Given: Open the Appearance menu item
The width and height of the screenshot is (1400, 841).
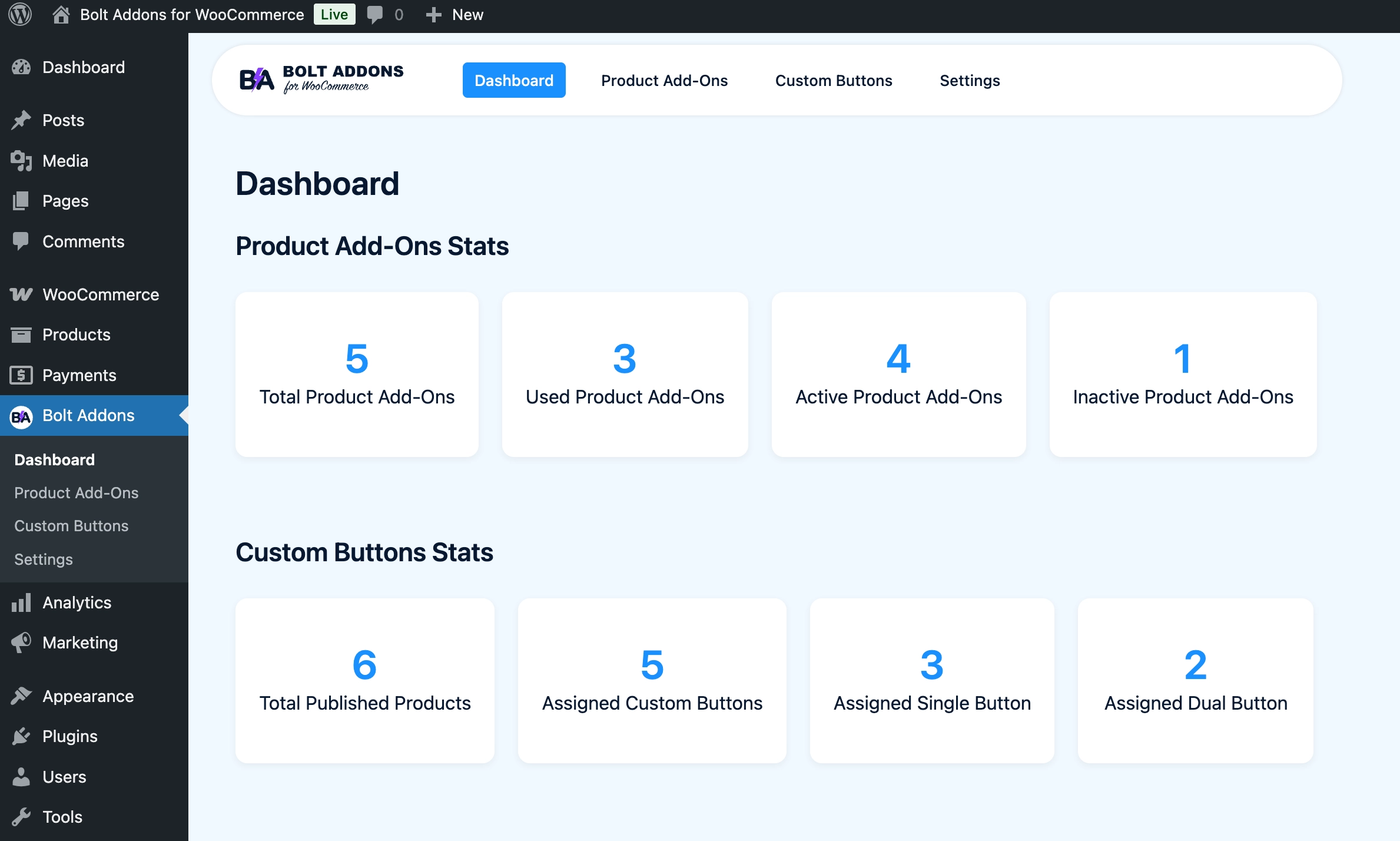Looking at the screenshot, I should pos(88,696).
